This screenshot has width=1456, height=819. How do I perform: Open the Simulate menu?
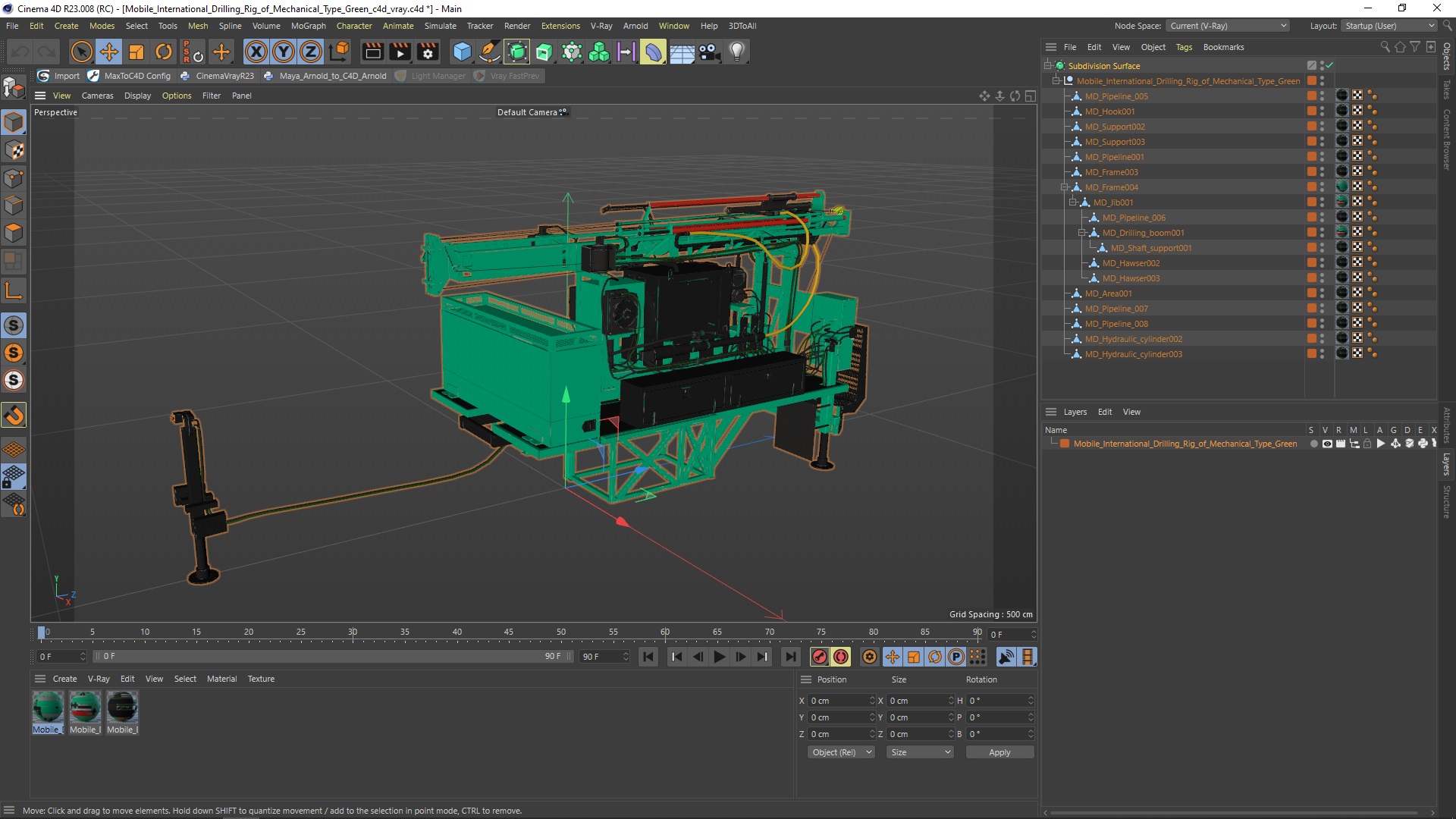tap(440, 26)
